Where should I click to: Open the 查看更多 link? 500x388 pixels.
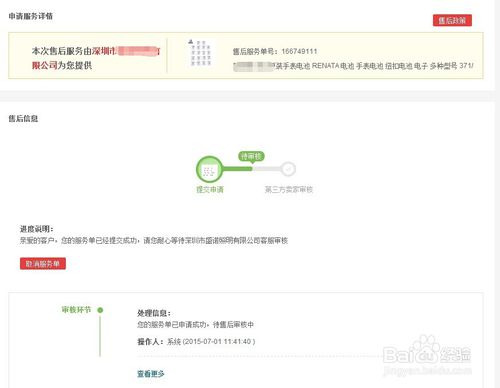pos(151,374)
